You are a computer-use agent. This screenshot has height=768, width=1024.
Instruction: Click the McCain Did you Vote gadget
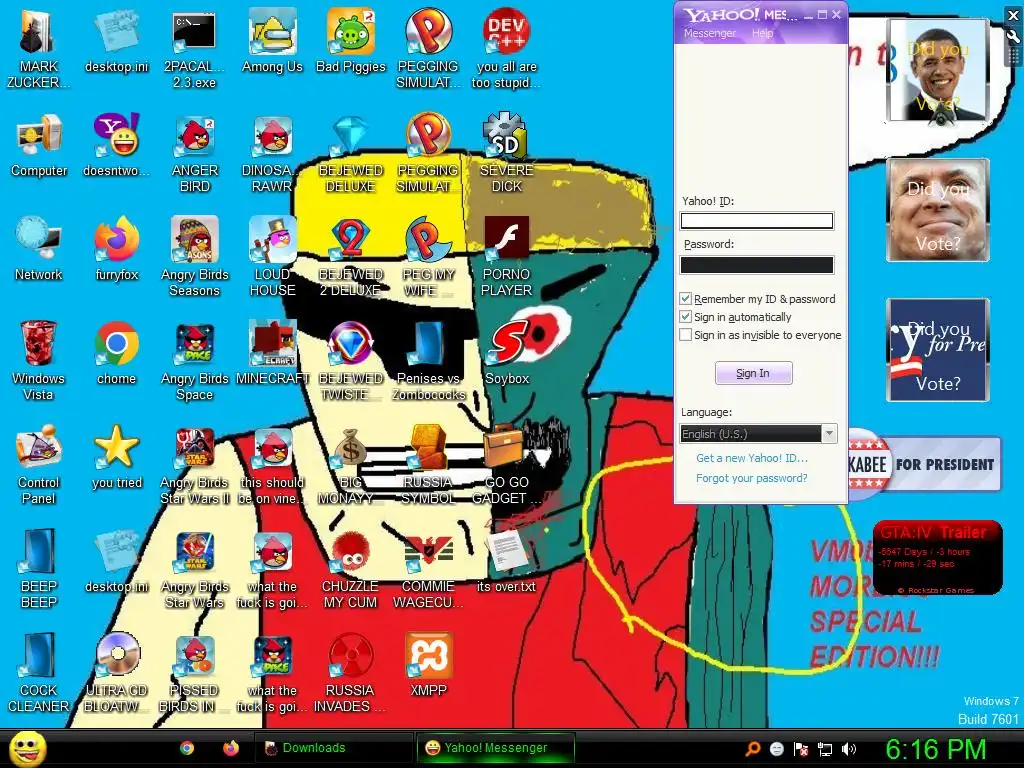[938, 210]
